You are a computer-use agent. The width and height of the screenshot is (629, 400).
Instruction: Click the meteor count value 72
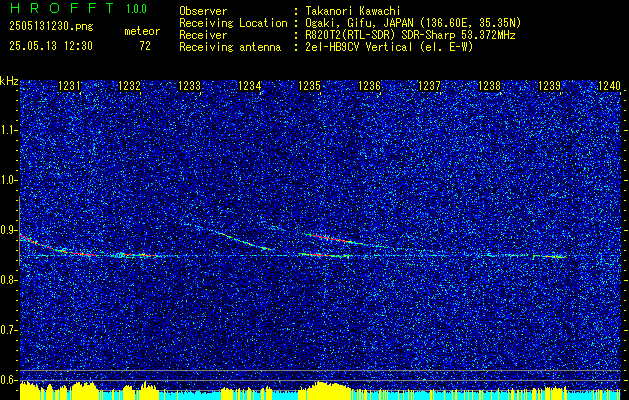[145, 46]
